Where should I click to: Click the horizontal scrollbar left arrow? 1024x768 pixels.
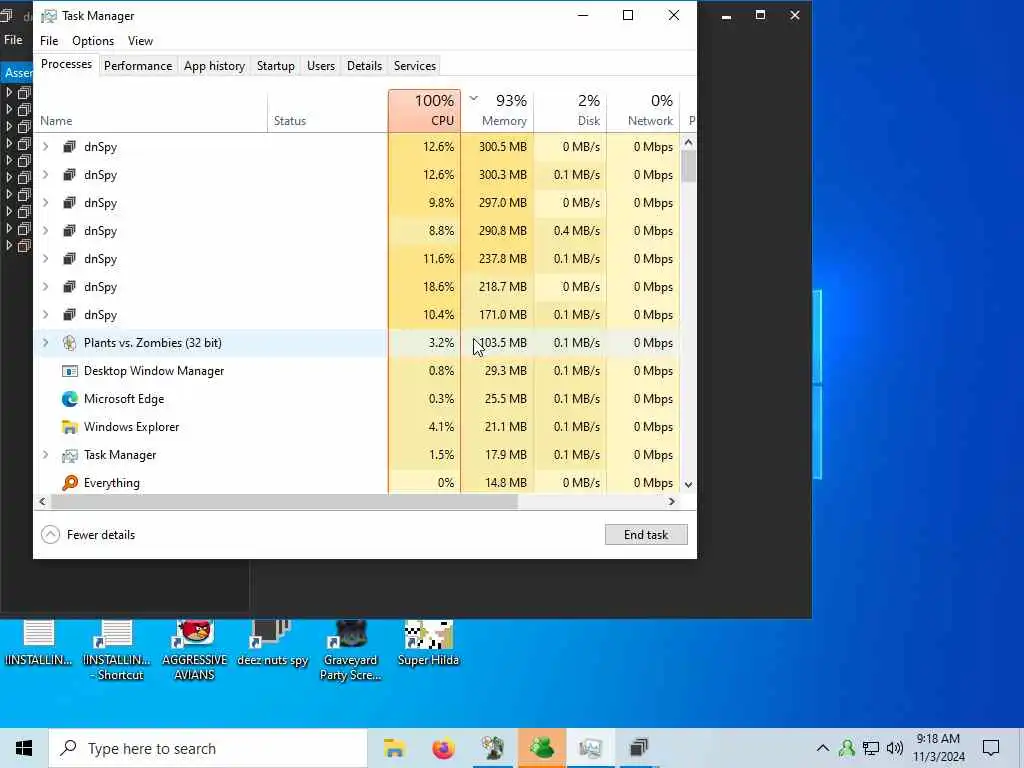[42, 502]
